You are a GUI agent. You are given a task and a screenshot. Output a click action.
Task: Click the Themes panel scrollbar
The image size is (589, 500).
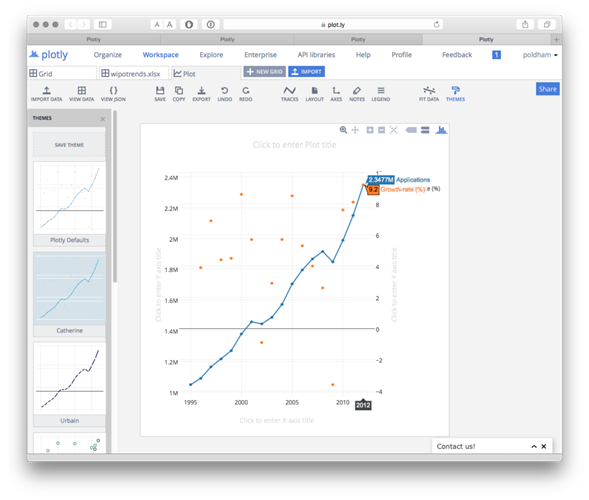[115, 196]
